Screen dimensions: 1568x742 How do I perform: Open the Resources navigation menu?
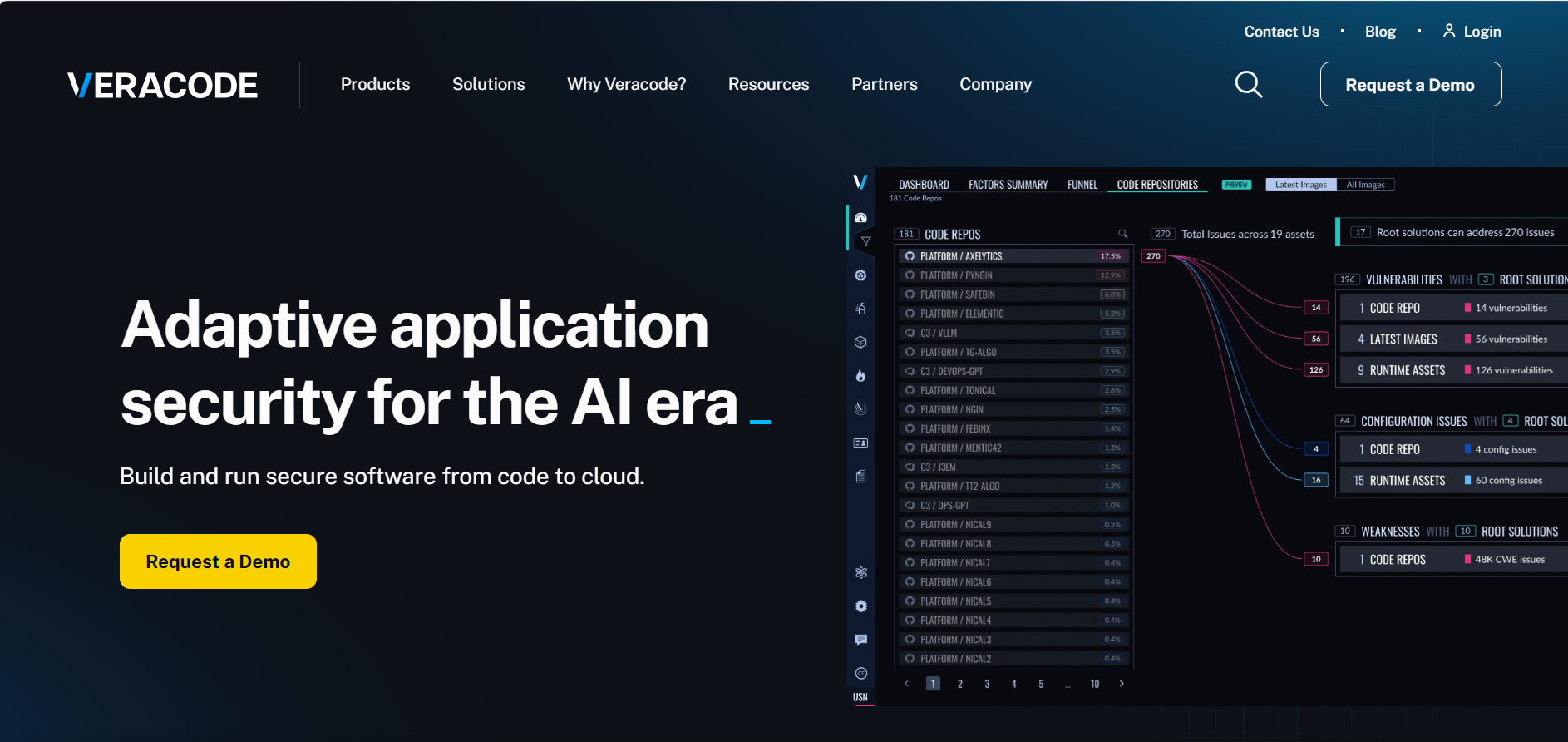(768, 84)
